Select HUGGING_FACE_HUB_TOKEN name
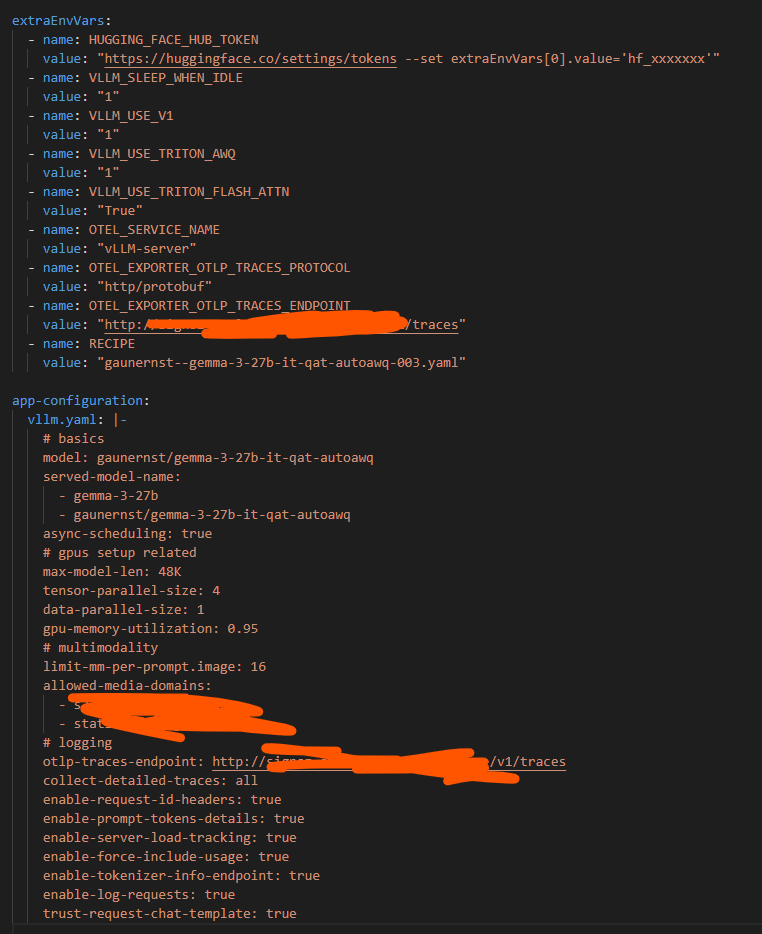The height and width of the screenshot is (934, 762). point(173,39)
